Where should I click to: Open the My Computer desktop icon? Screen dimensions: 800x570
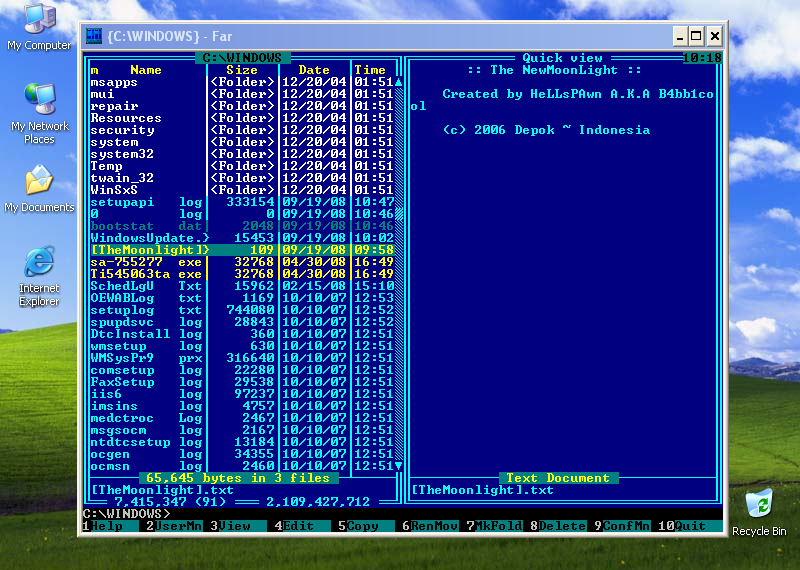tap(39, 27)
